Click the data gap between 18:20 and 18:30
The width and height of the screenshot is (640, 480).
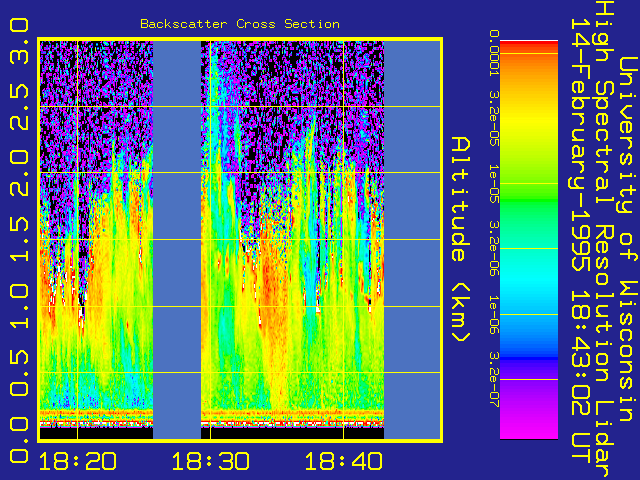click(177, 240)
